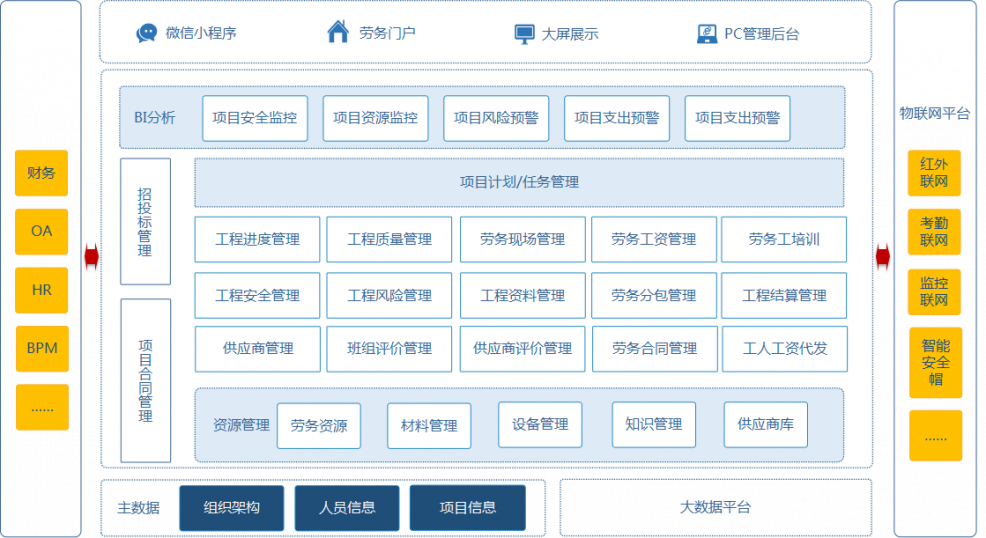Viewport: 986px width, 538px height.
Task: Select the dark blue 人员信息 block
Action: click(x=346, y=508)
